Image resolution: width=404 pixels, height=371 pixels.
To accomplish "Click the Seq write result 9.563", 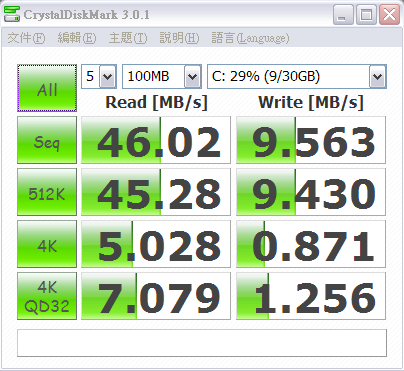I will (311, 140).
